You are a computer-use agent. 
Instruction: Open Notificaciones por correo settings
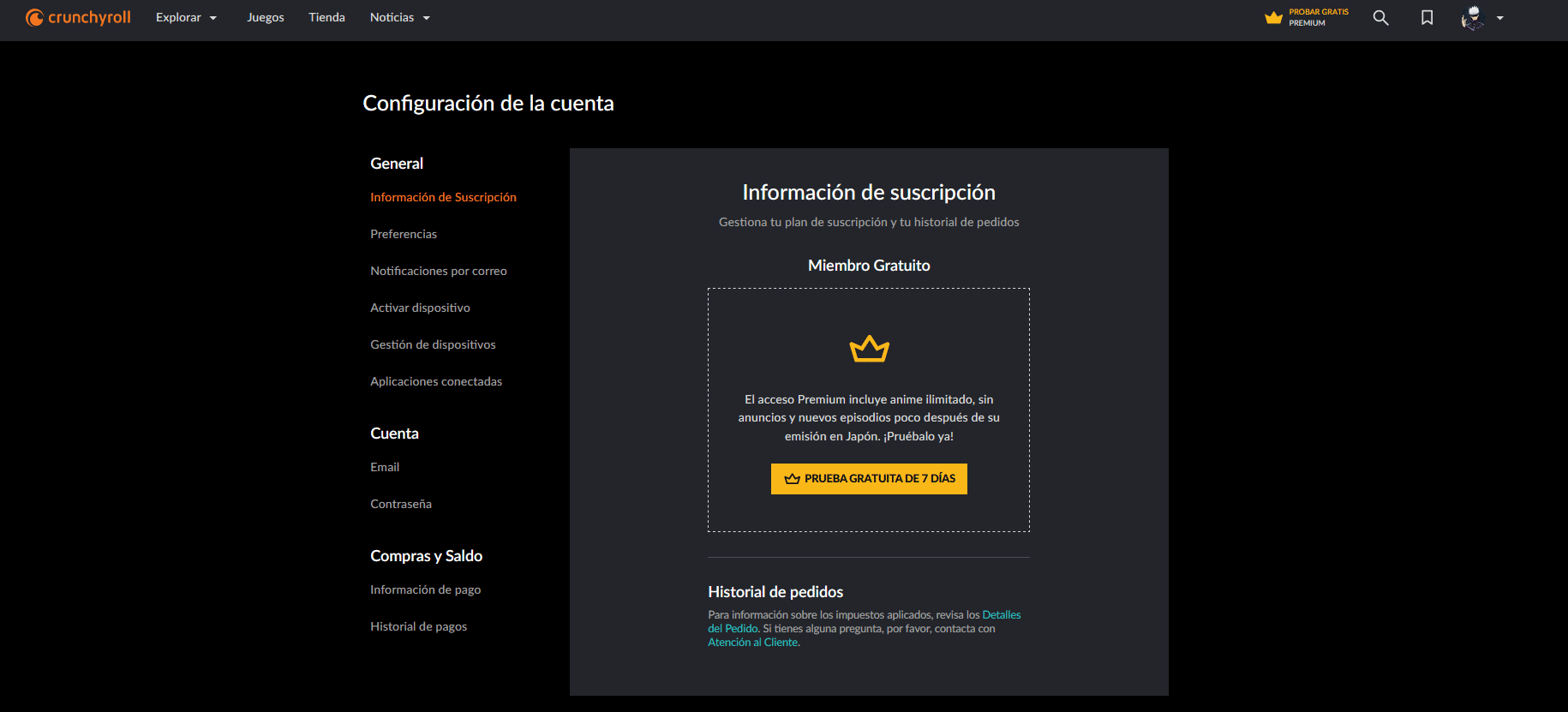(439, 271)
